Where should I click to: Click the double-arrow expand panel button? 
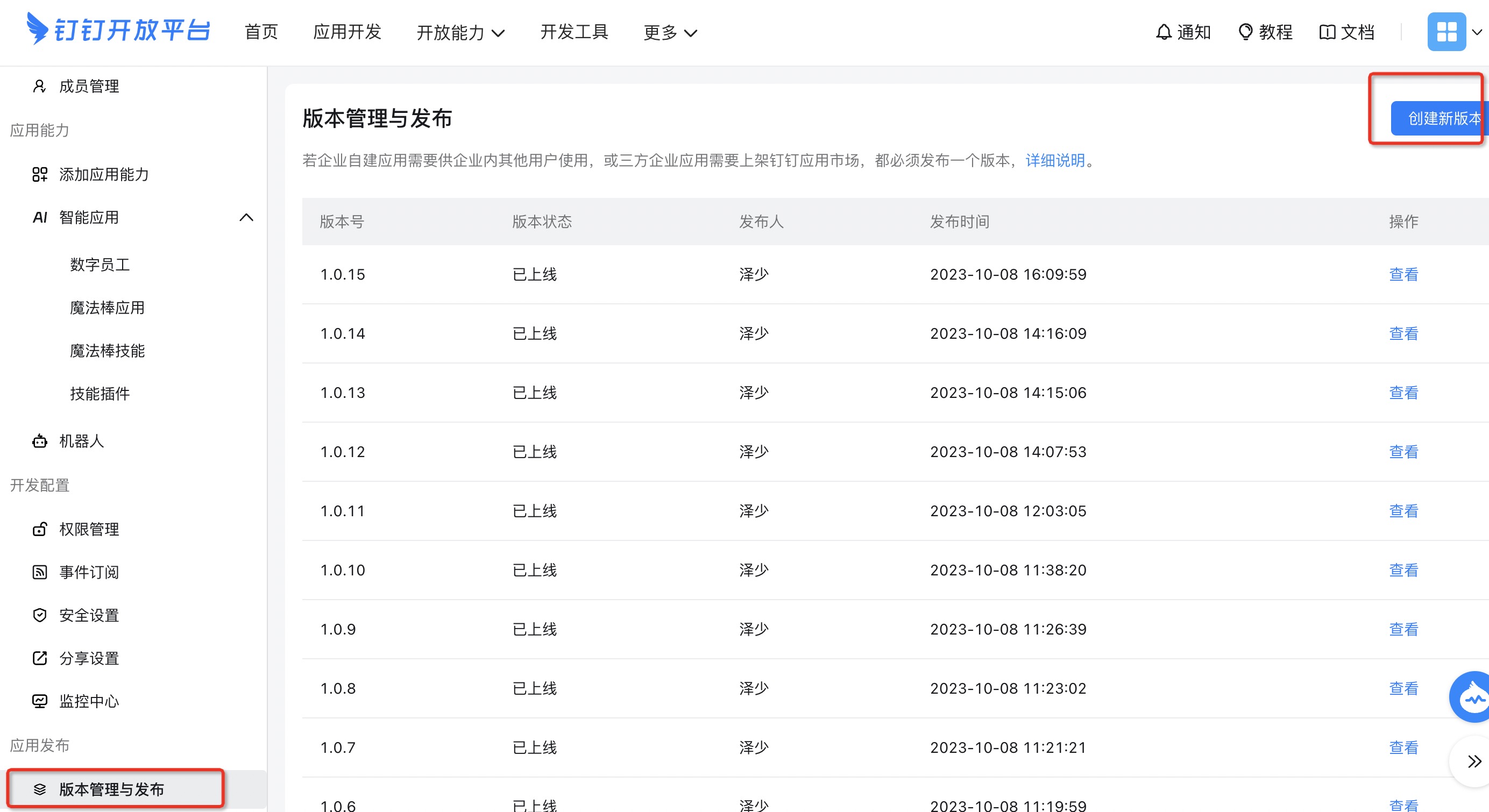click(1474, 761)
